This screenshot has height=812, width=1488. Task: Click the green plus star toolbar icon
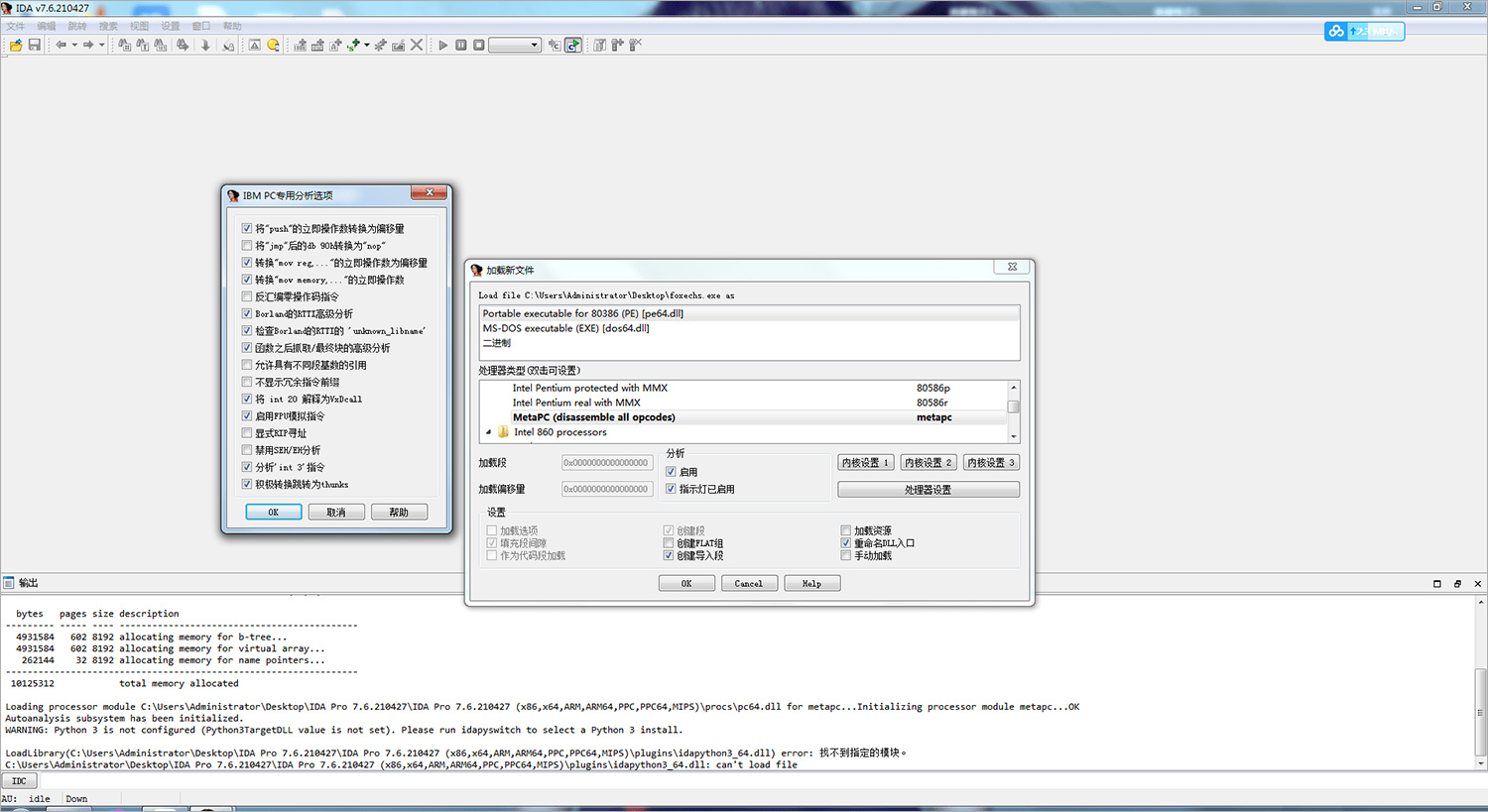tap(353, 45)
